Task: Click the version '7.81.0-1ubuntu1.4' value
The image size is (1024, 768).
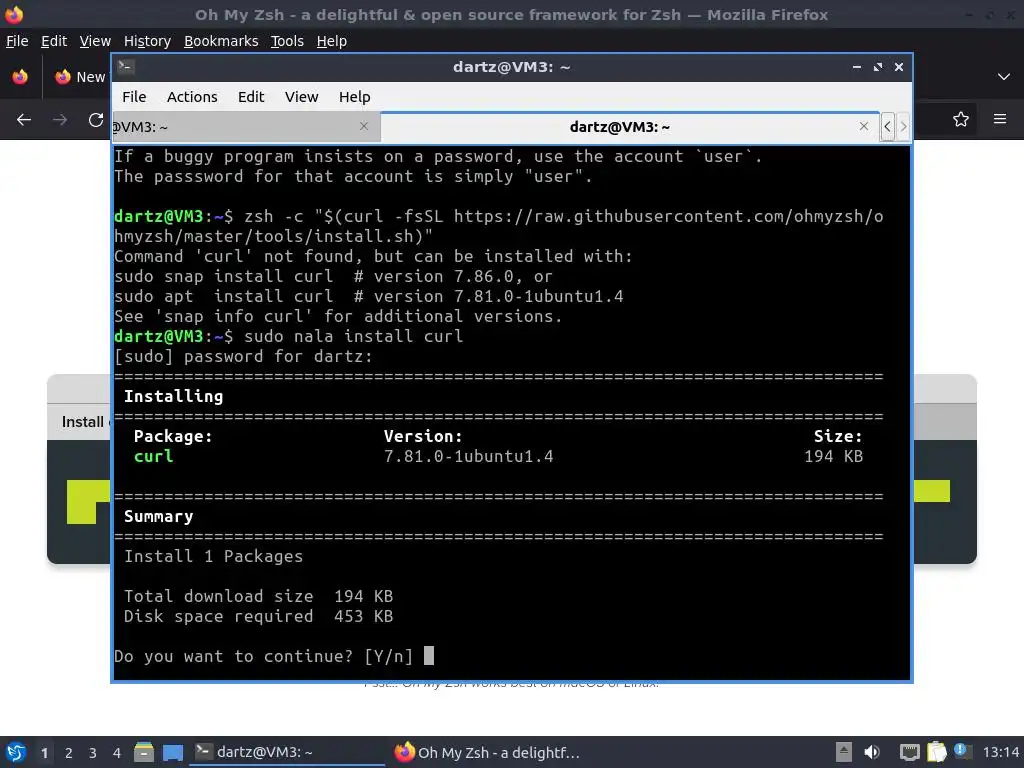Action: (468, 456)
